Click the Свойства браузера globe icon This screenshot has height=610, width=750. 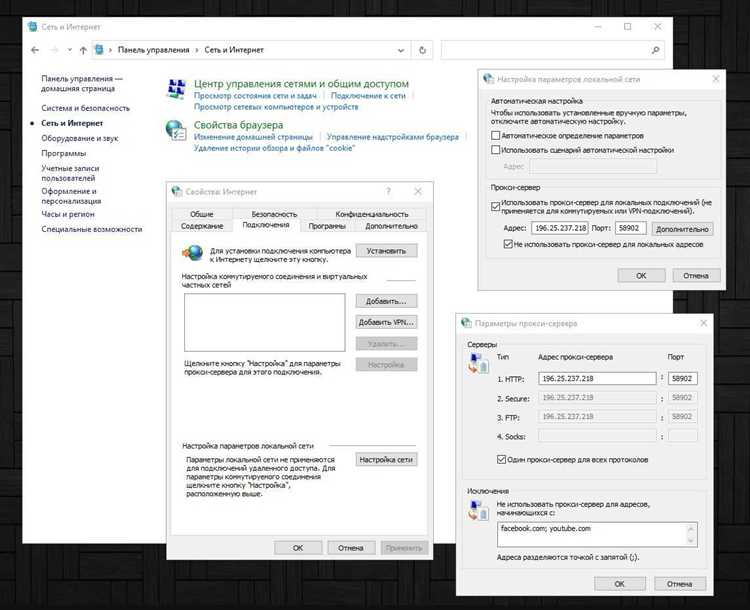click(x=176, y=130)
